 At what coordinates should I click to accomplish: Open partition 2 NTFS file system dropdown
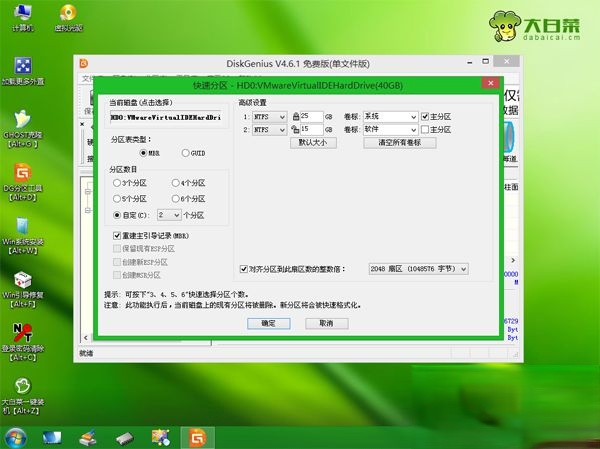click(x=269, y=130)
